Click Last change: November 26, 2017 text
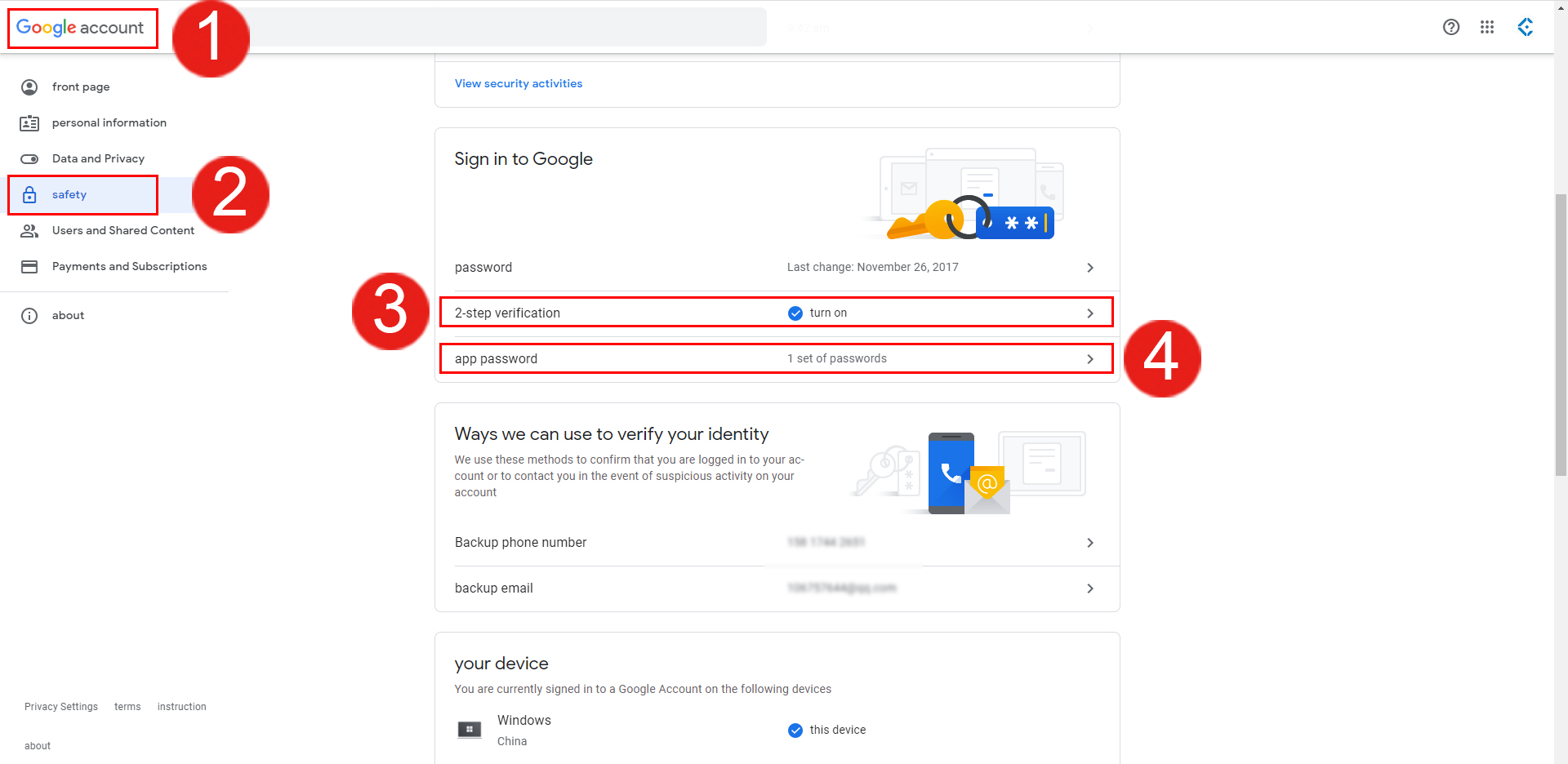This screenshot has width=1568, height=764. pos(873,268)
